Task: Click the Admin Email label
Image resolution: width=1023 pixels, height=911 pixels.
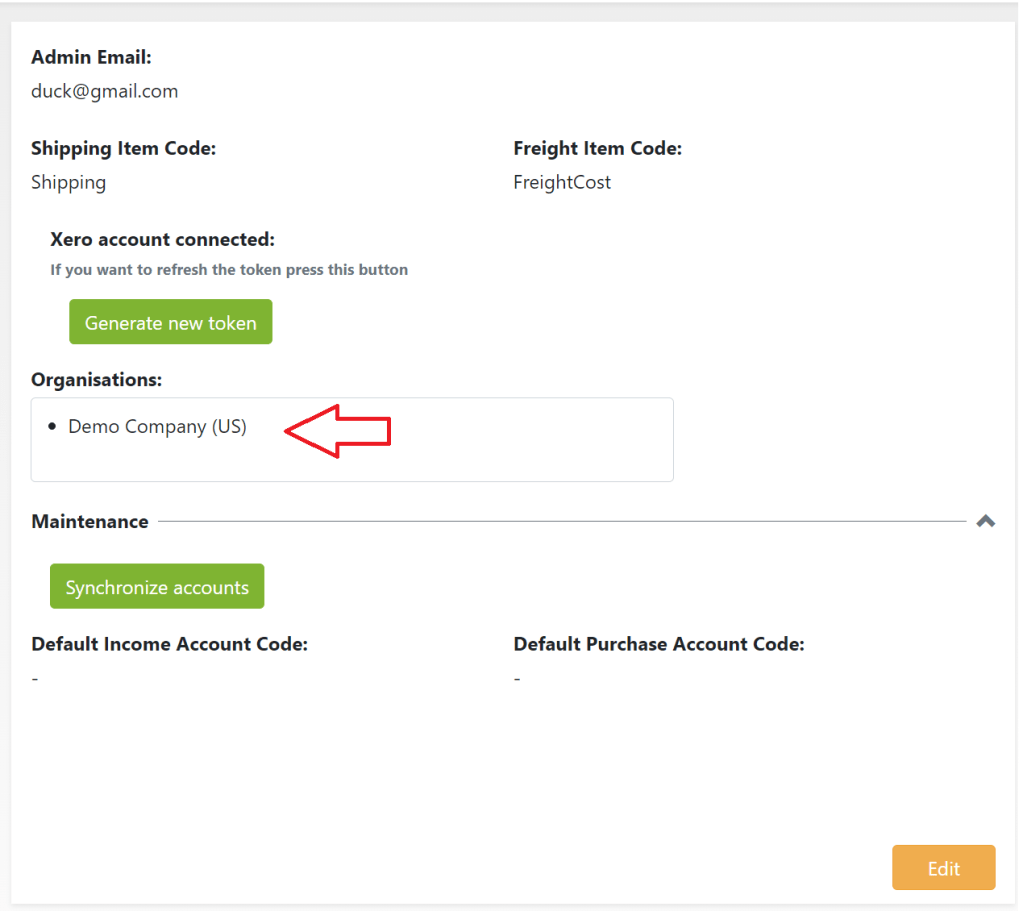Action: point(91,58)
